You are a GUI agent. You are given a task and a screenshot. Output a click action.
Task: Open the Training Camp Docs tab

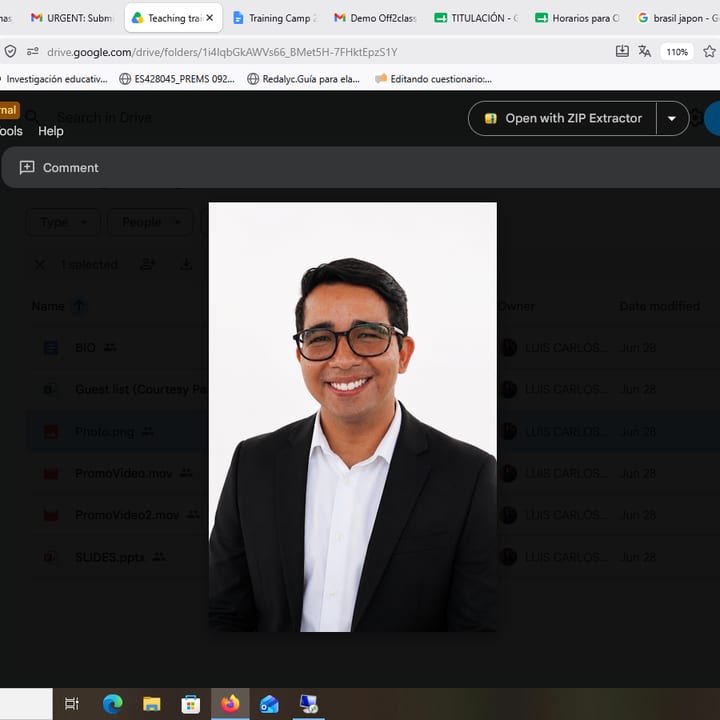[275, 18]
